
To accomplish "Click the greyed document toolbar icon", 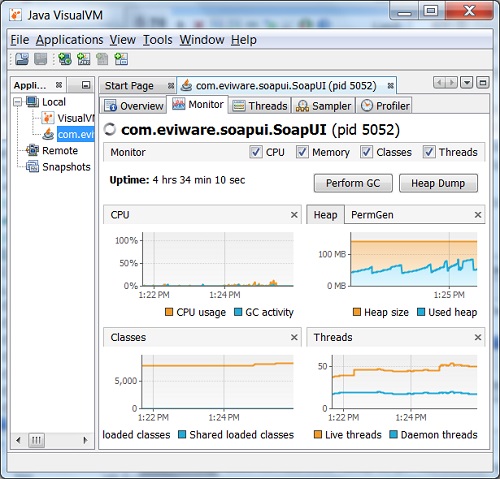I will (102, 59).
